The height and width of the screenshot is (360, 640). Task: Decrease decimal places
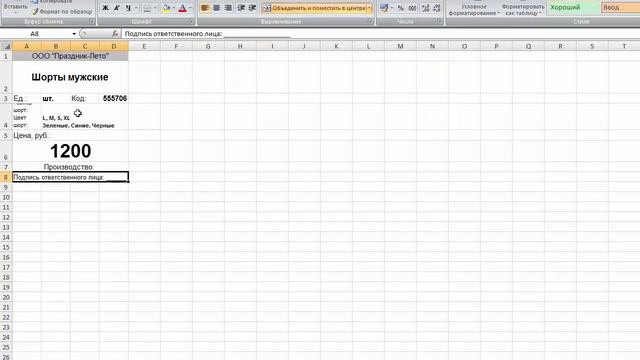click(x=437, y=8)
